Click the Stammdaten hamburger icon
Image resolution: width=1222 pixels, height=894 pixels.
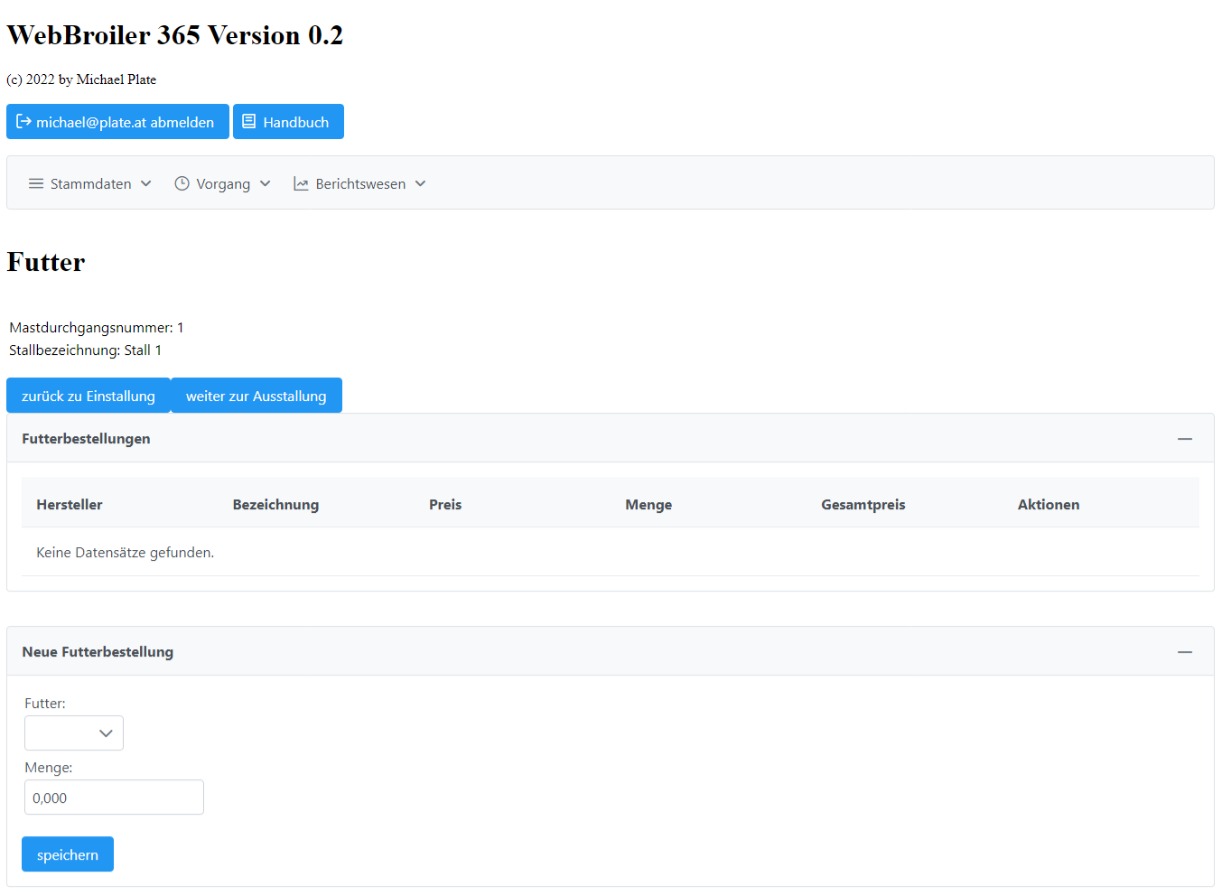36,184
